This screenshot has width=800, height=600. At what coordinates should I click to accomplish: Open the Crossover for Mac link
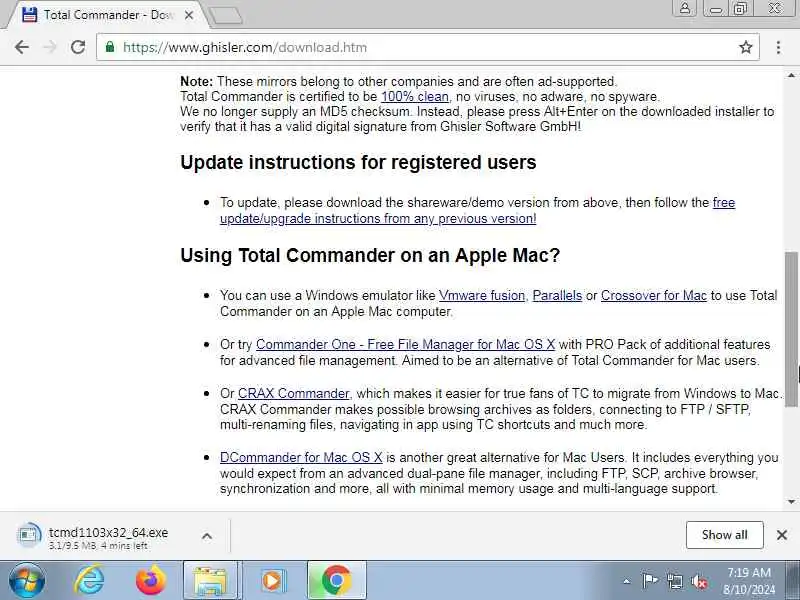click(x=654, y=295)
